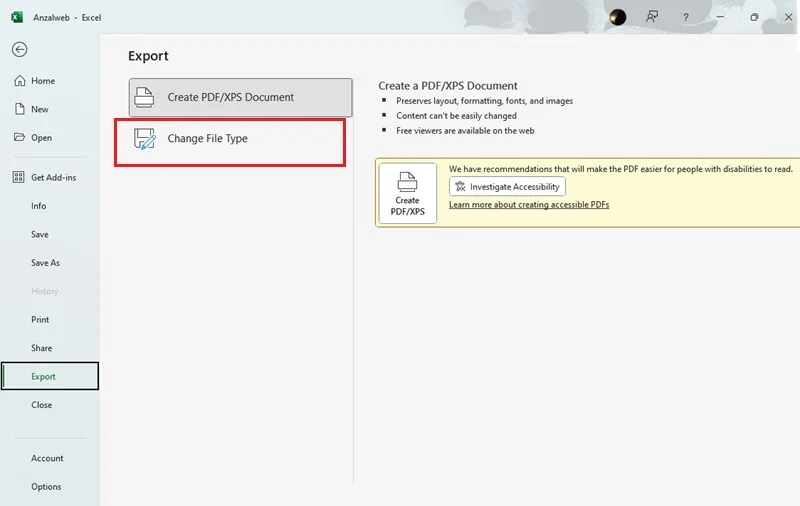Click the user profile avatar picture
This screenshot has height=506, width=800.
click(x=618, y=17)
